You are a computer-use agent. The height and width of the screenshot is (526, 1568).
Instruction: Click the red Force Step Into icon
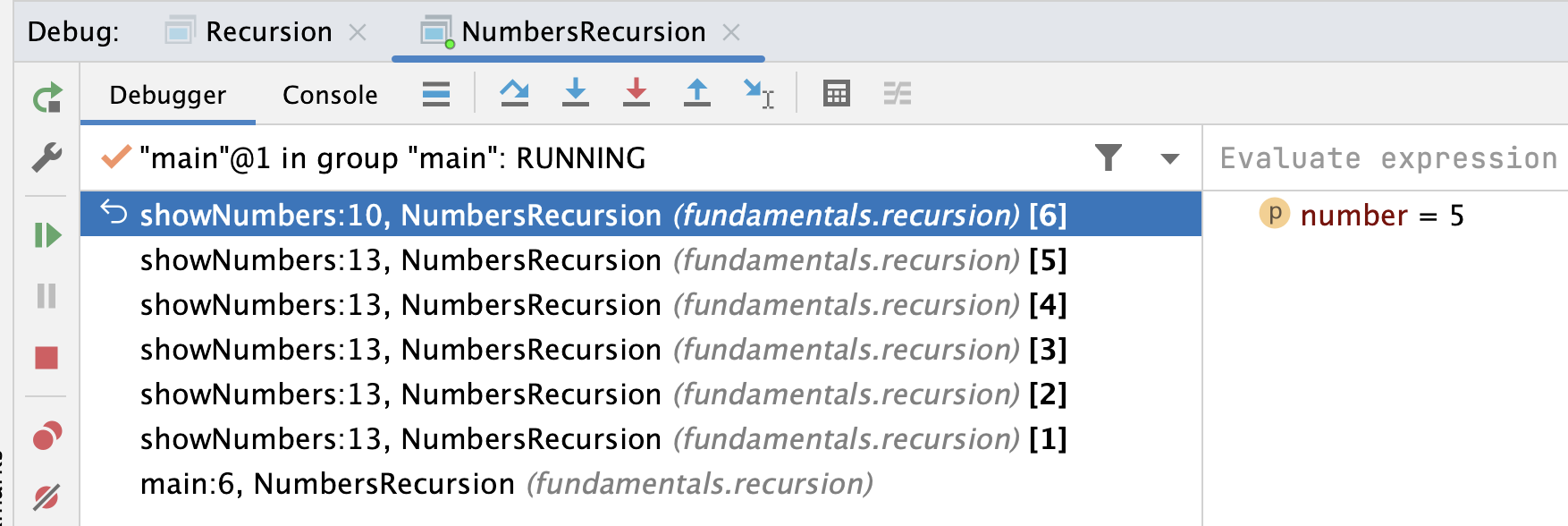(636, 93)
